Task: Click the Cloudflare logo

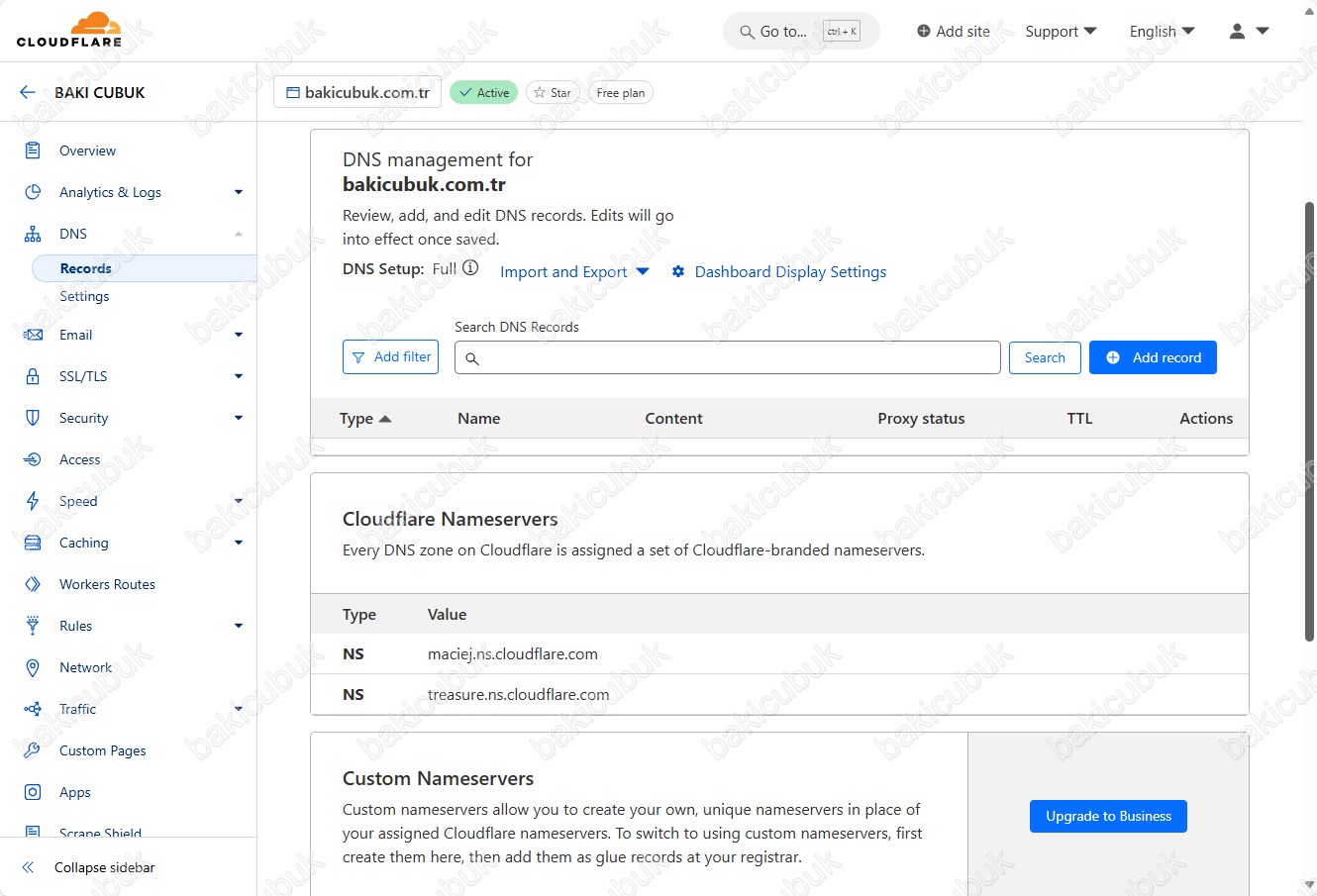Action: (x=69, y=30)
